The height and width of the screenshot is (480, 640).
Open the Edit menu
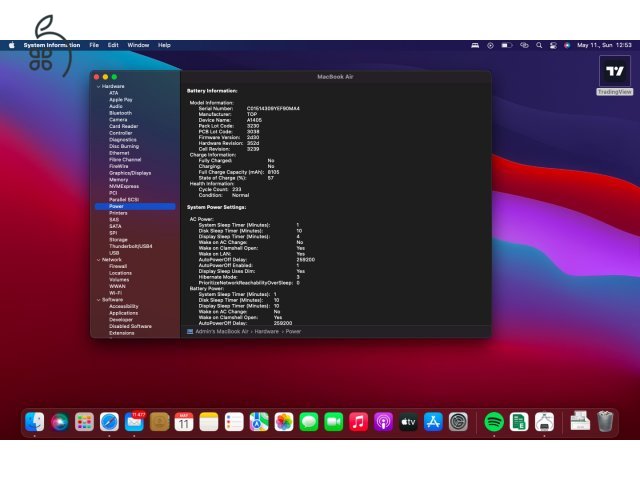coord(113,45)
